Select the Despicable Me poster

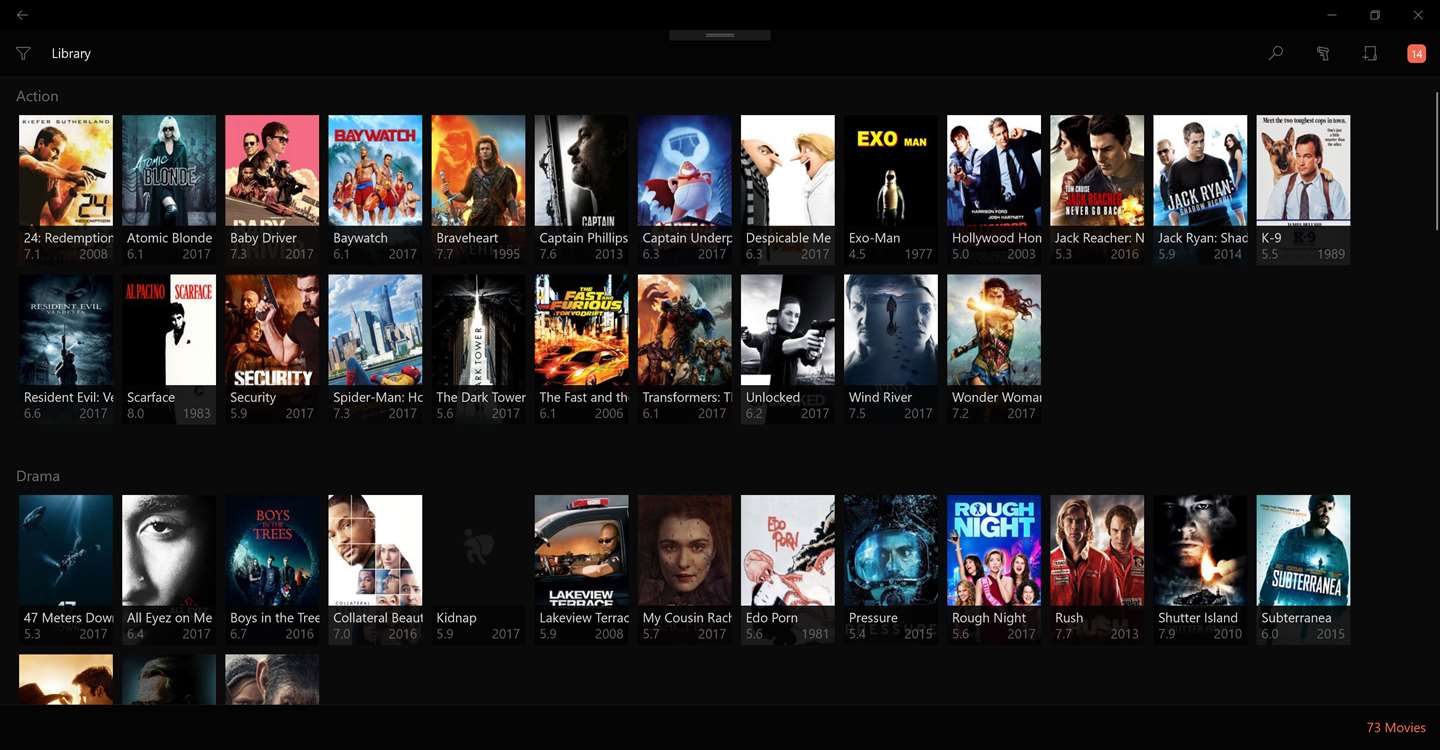point(788,190)
